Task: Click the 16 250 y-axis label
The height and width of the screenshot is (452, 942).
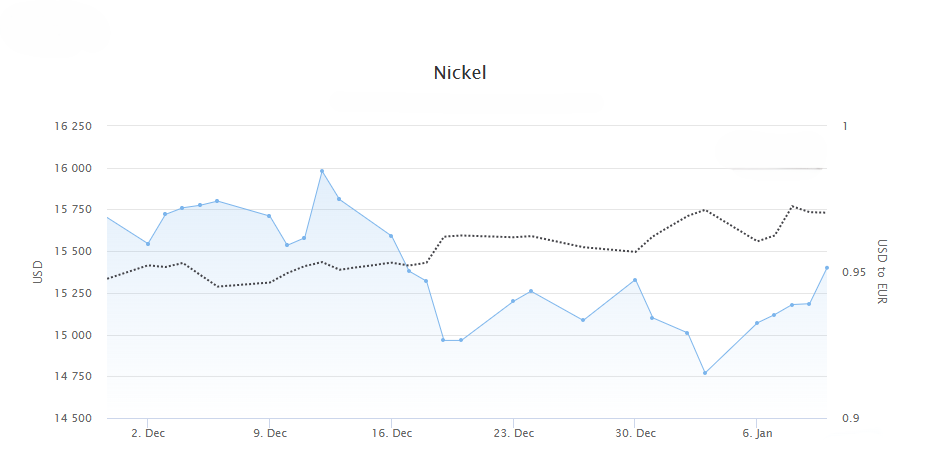Action: coord(73,126)
